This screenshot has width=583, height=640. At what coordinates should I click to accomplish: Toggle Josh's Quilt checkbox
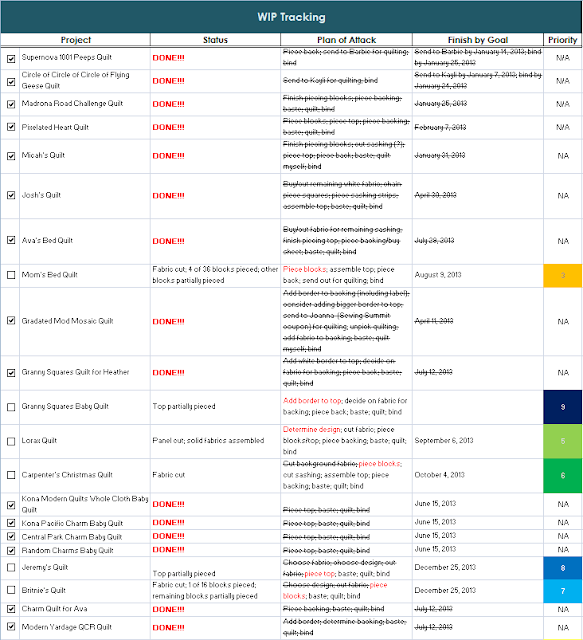pyautogui.click(x=11, y=195)
